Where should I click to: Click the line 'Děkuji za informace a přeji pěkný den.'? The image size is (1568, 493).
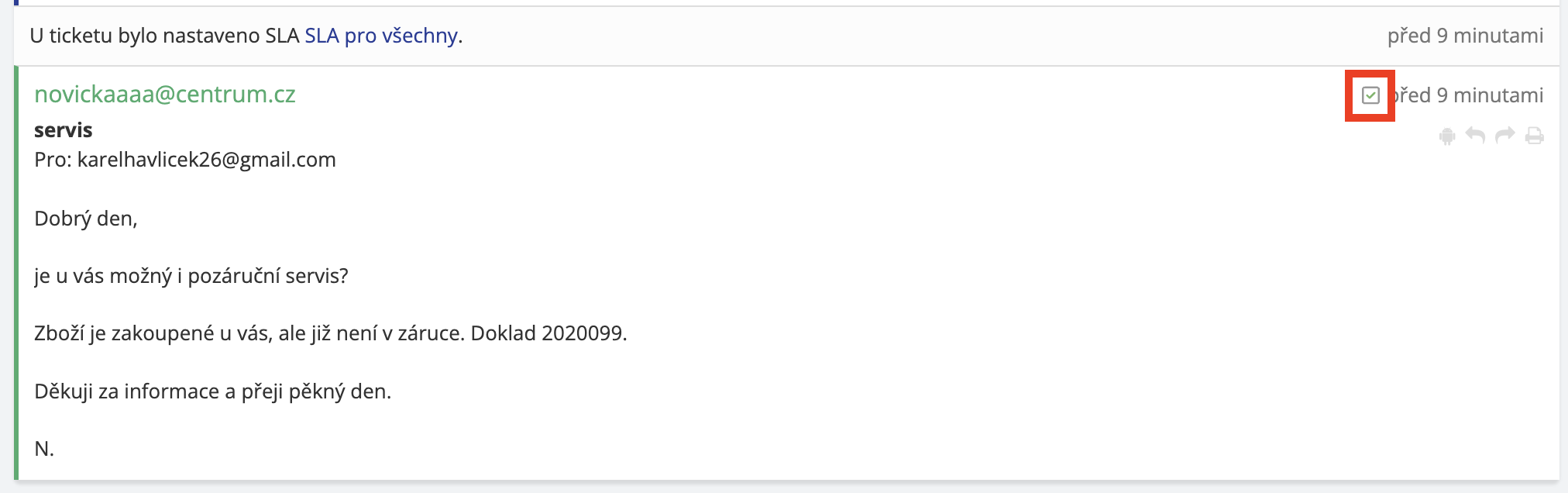coord(213,391)
